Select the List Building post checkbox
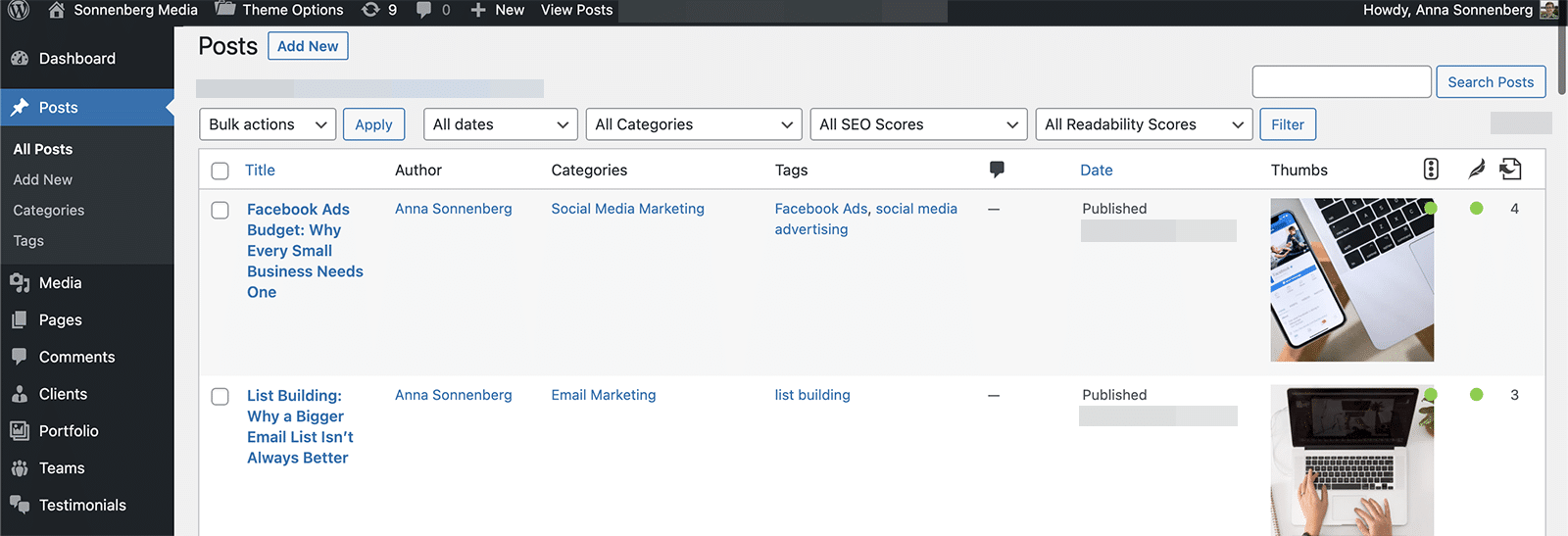This screenshot has width=1568, height=536. pos(220,396)
